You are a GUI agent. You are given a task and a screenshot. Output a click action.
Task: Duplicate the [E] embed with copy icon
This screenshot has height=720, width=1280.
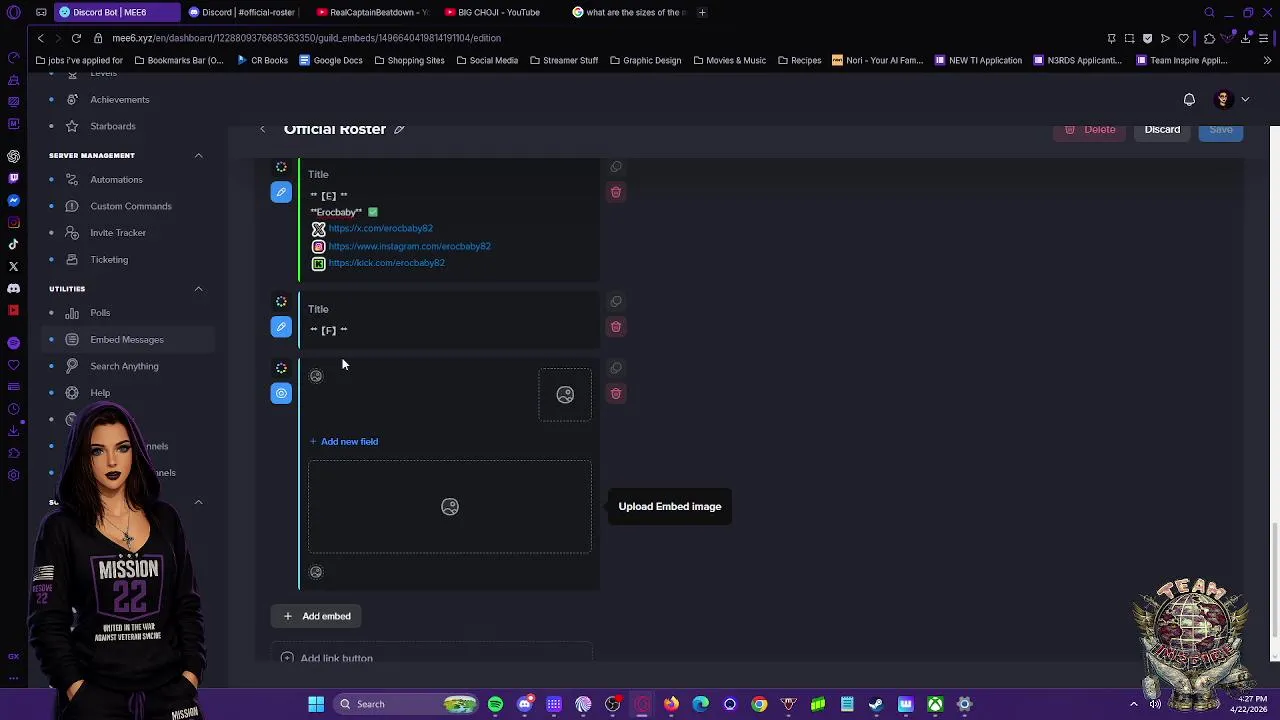click(616, 167)
